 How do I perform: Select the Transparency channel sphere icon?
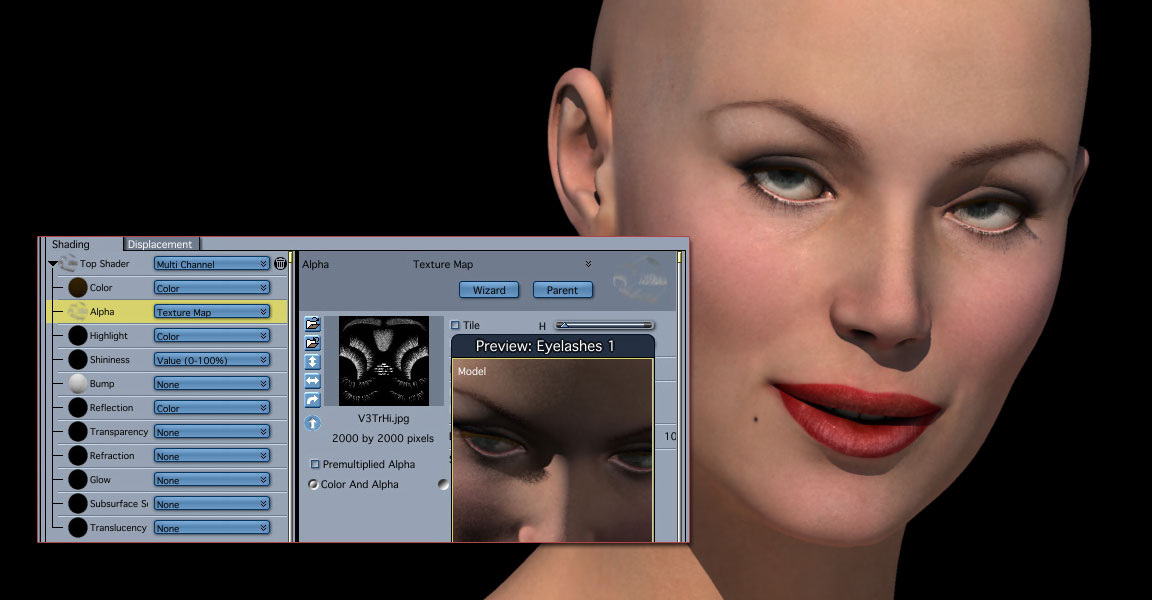78,431
